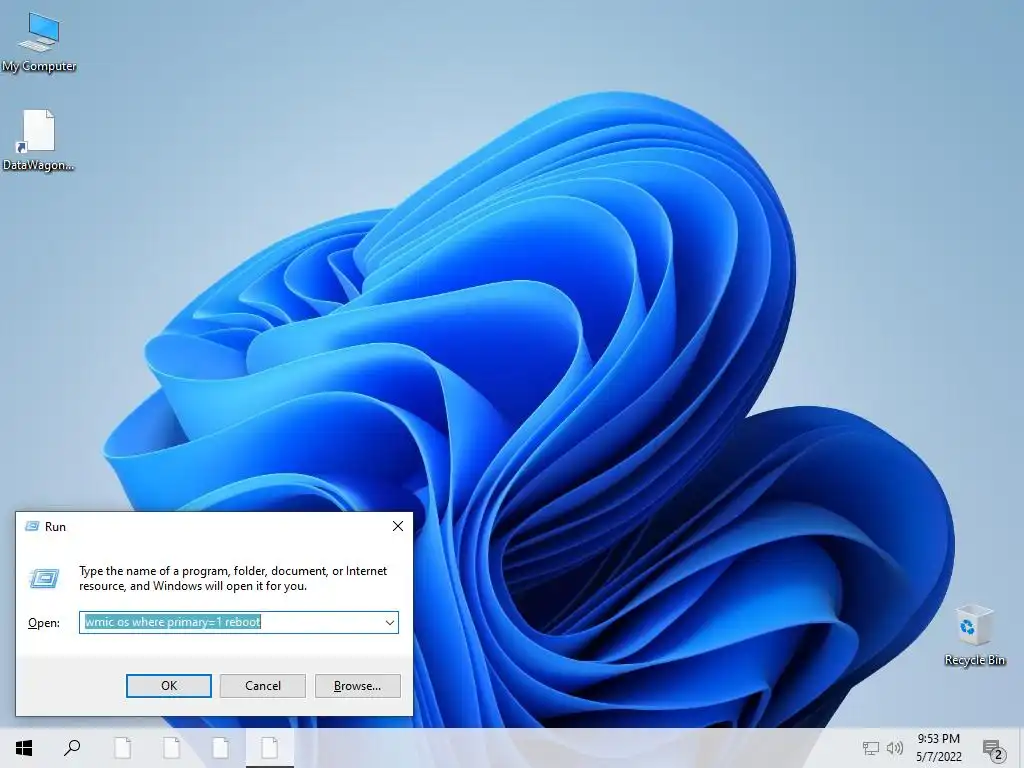
Task: Click the first blank-page taskbar icon
Action: click(x=122, y=748)
